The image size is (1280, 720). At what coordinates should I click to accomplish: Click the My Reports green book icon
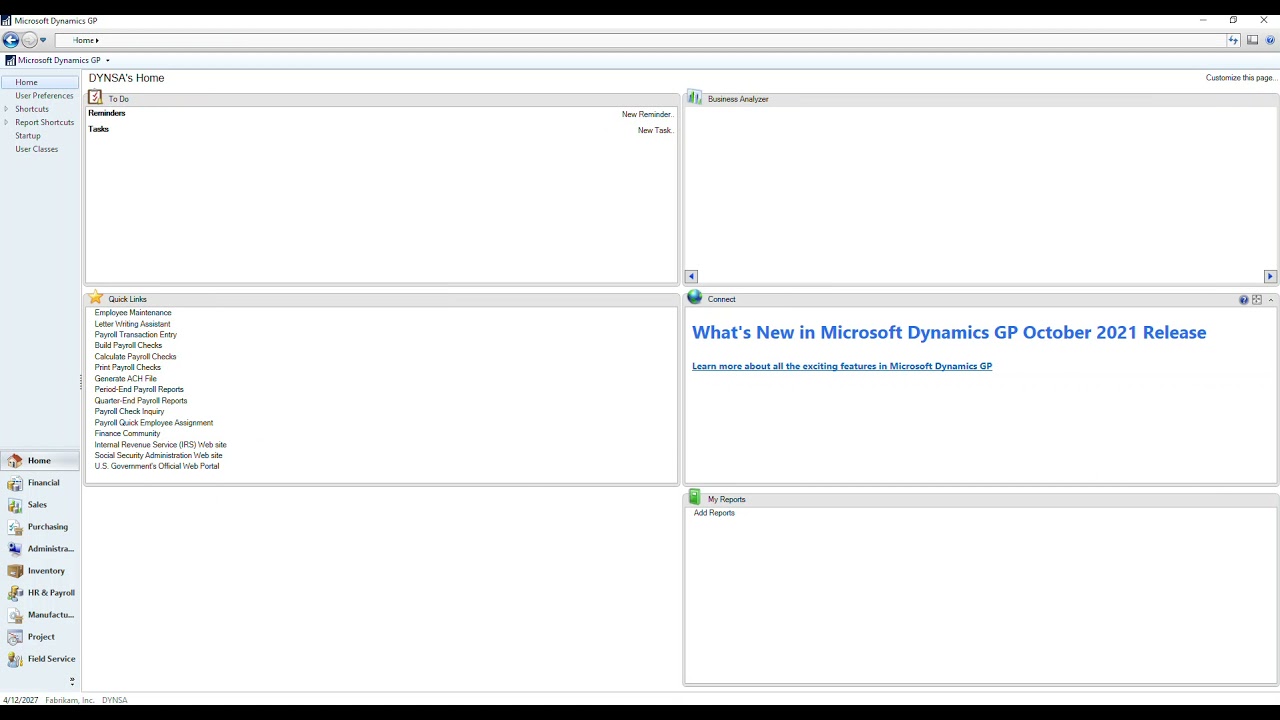(x=695, y=497)
